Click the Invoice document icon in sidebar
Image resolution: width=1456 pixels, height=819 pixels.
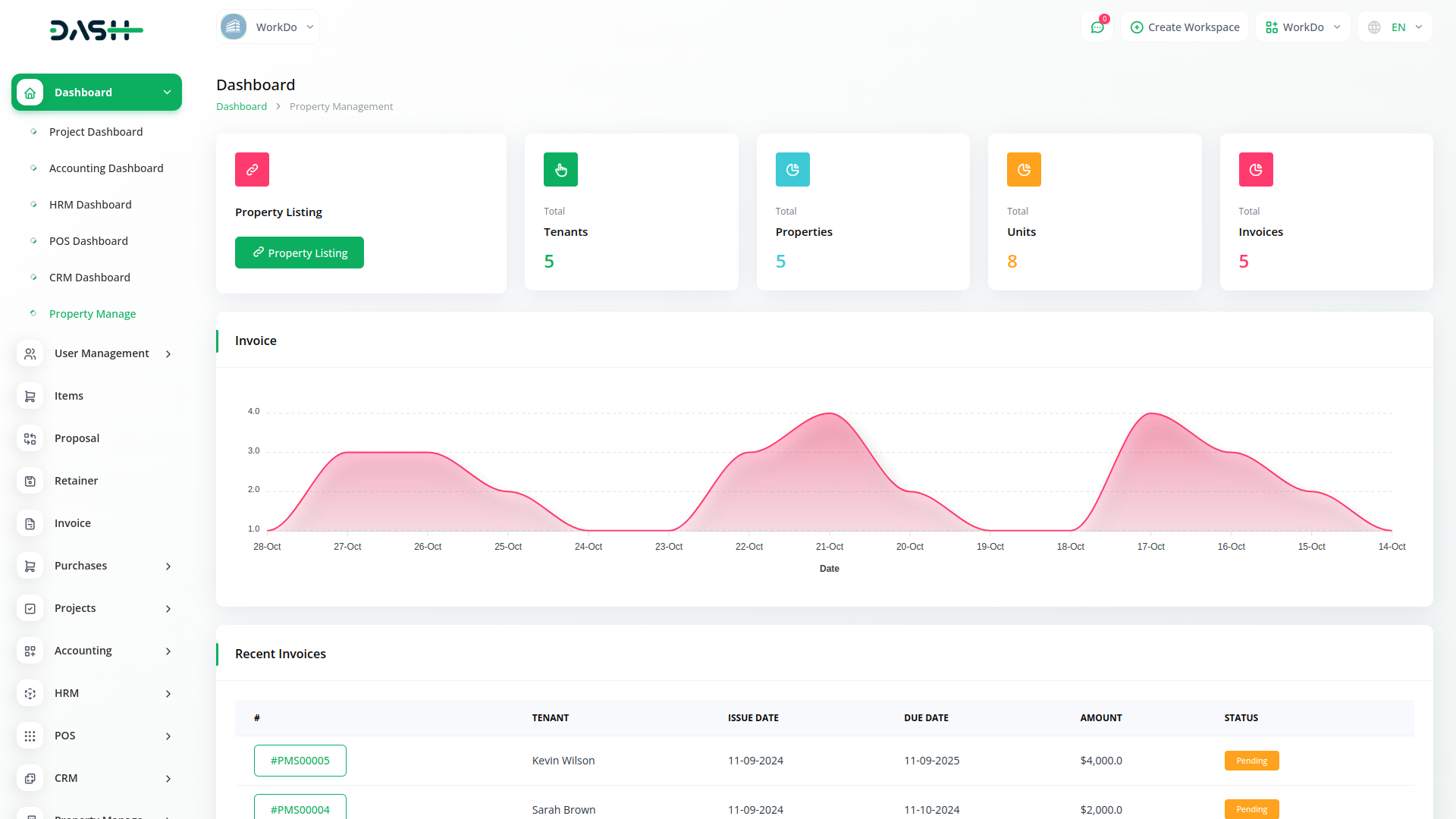(x=30, y=523)
